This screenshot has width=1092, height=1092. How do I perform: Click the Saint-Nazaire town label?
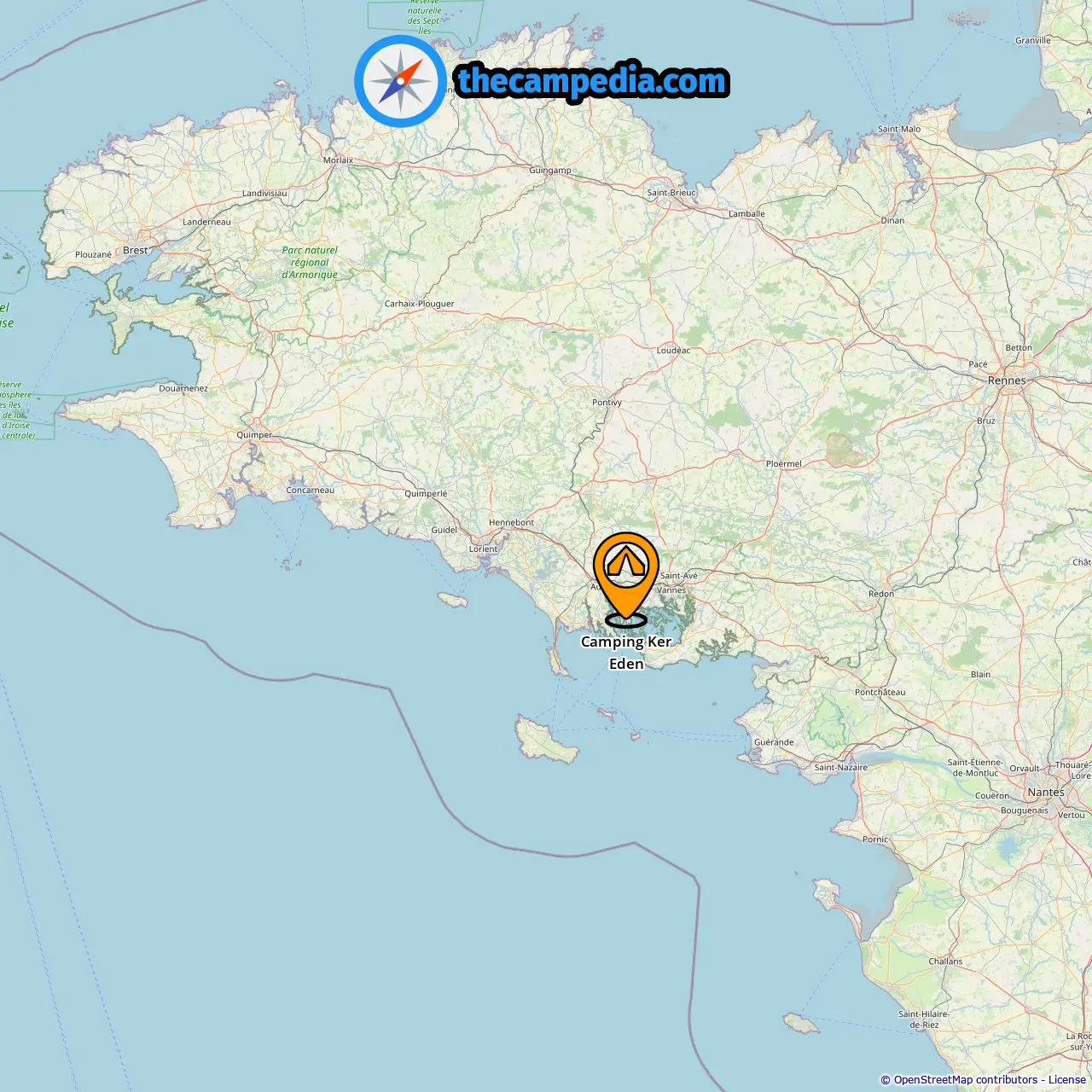click(840, 768)
